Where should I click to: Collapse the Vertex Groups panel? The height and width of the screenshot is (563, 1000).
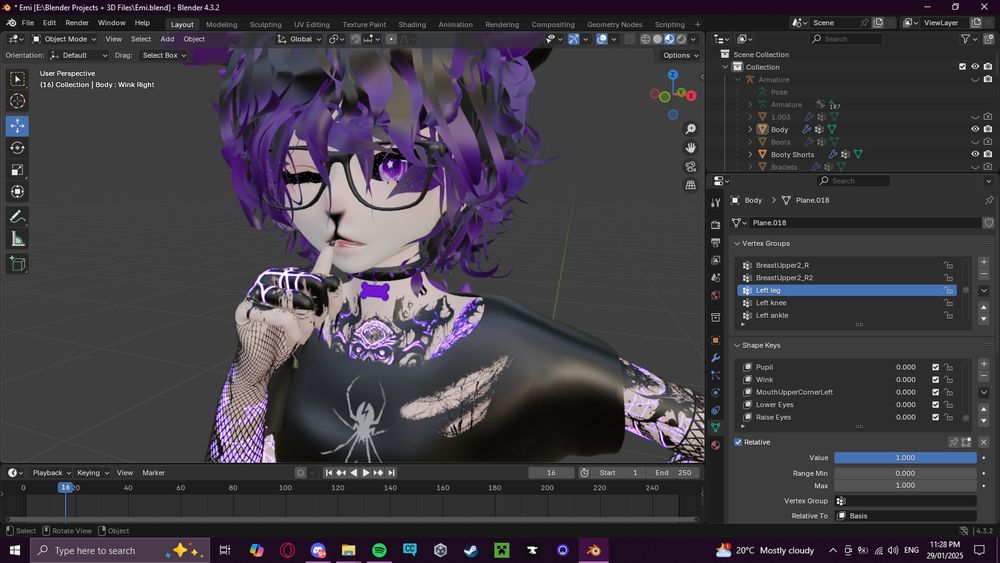pyautogui.click(x=737, y=244)
